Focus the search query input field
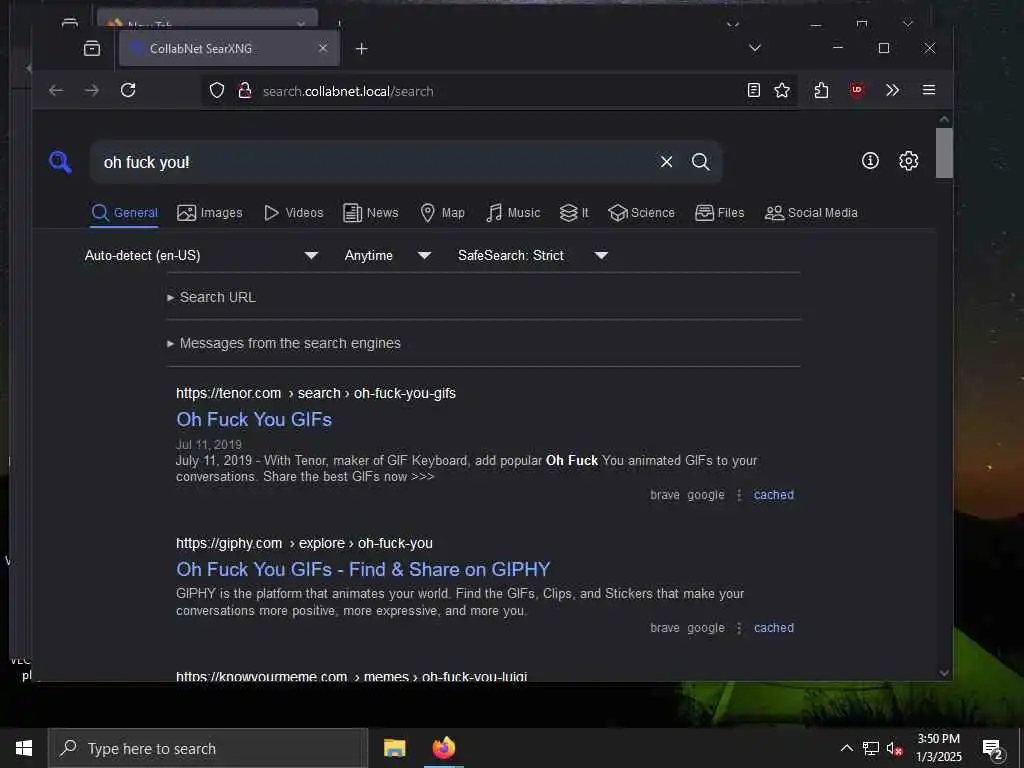The width and height of the screenshot is (1024, 768). coord(376,162)
